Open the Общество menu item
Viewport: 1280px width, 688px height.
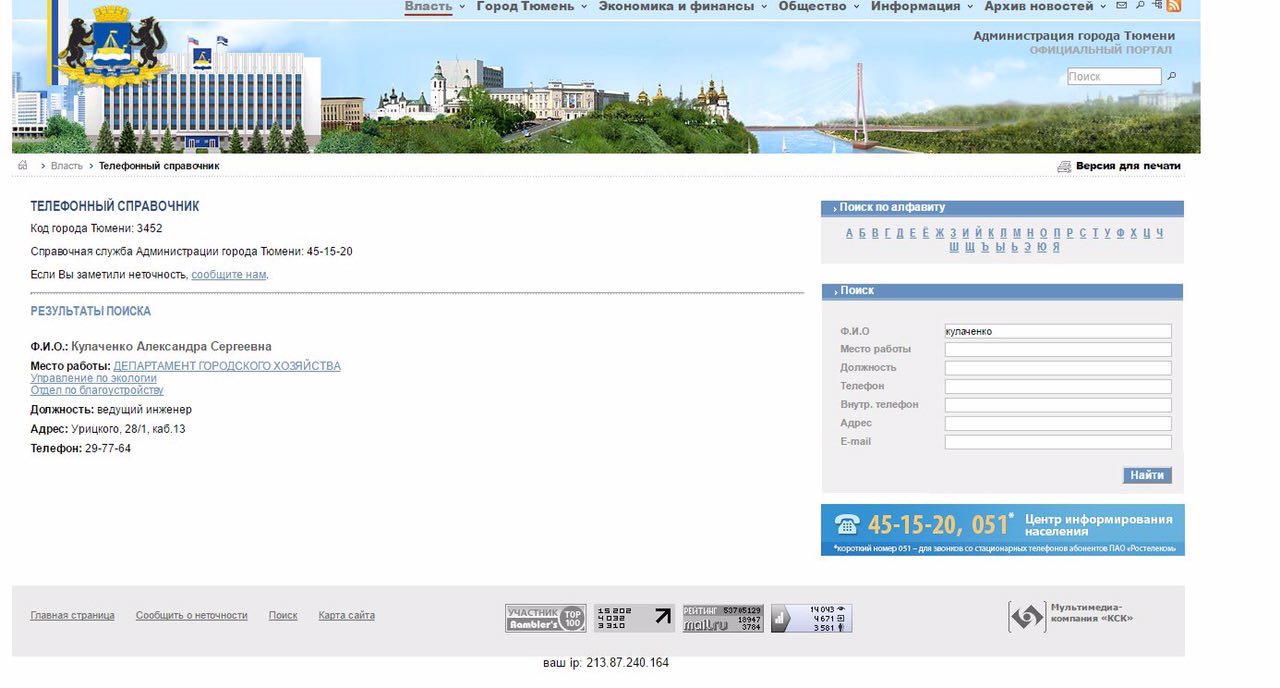812,6
